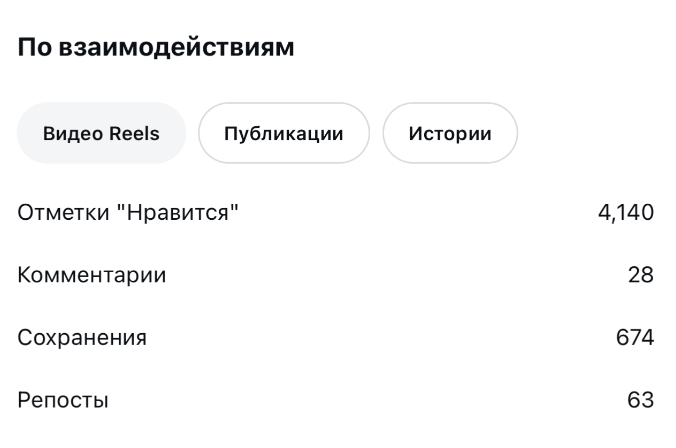Click the reposts count 63
The height and width of the screenshot is (448, 676).
(x=640, y=401)
